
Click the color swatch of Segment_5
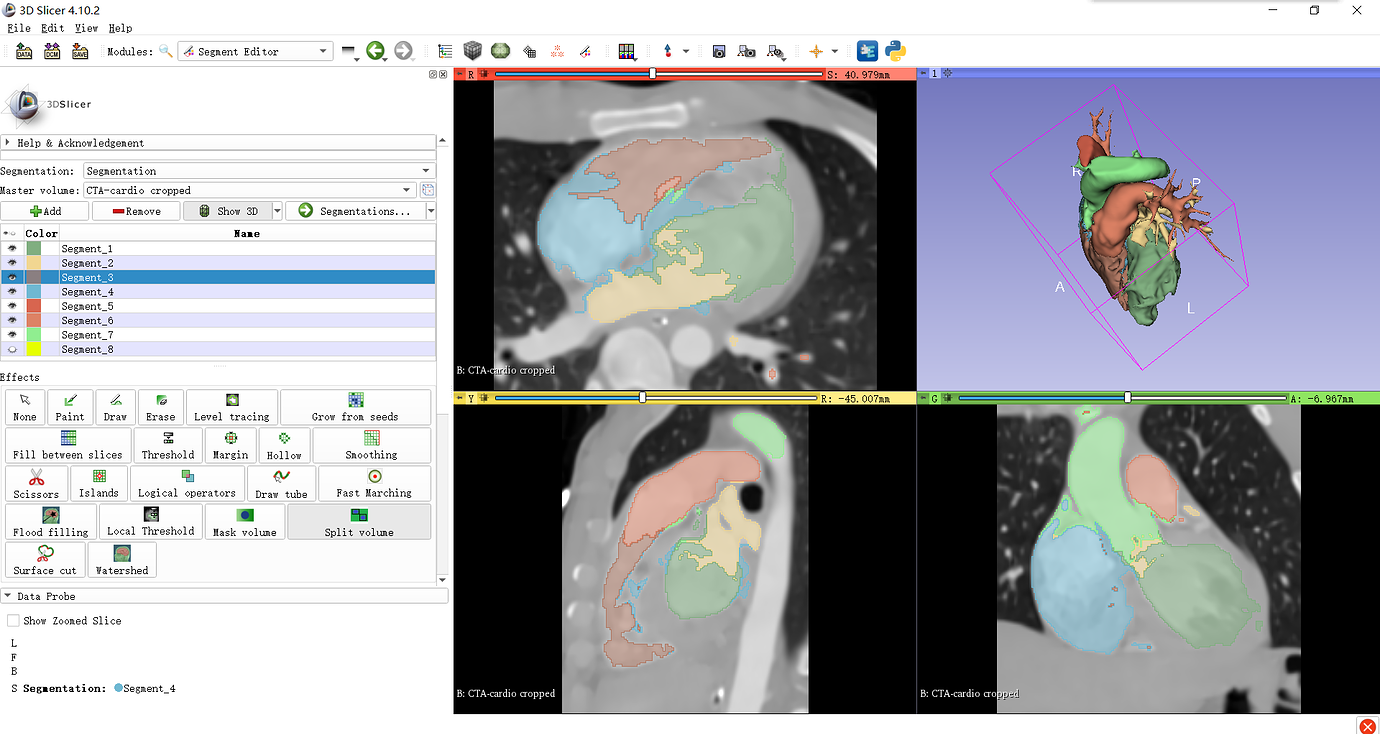tap(34, 306)
